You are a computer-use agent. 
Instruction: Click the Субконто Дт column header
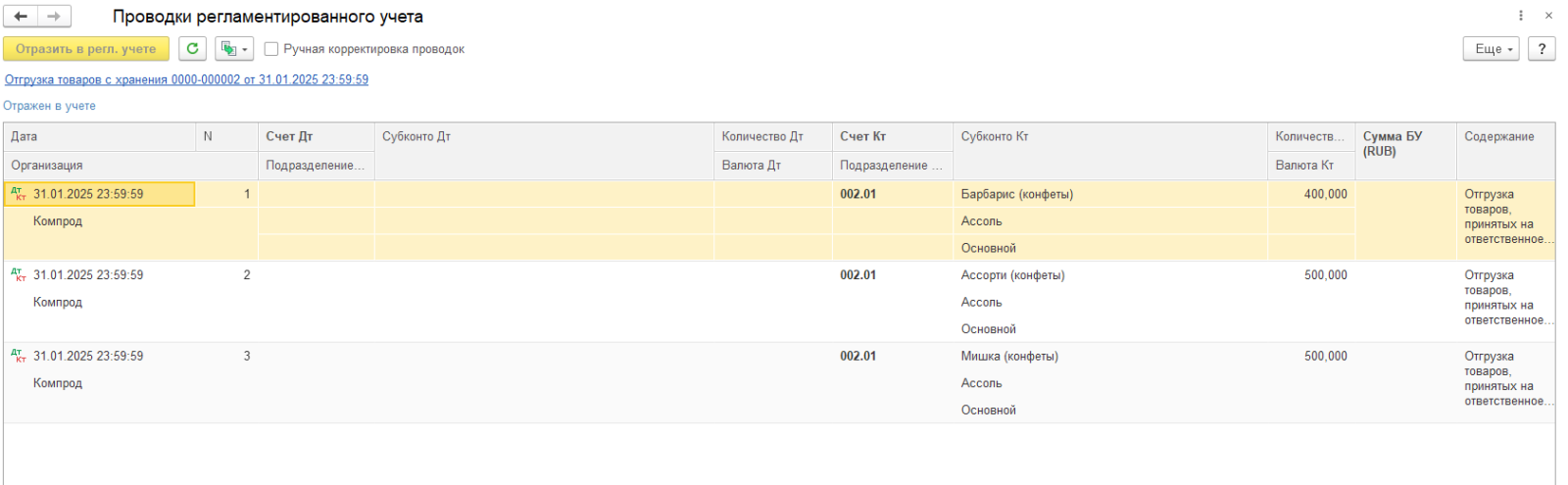click(x=416, y=137)
